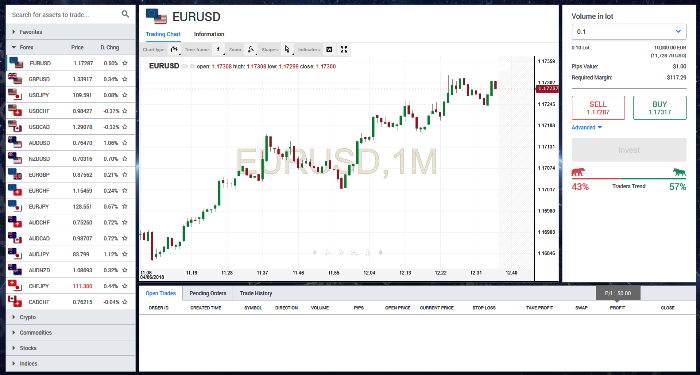Viewport: 700px width, 375px height.
Task: Favorite CADCHF with its star
Action: [x=125, y=302]
